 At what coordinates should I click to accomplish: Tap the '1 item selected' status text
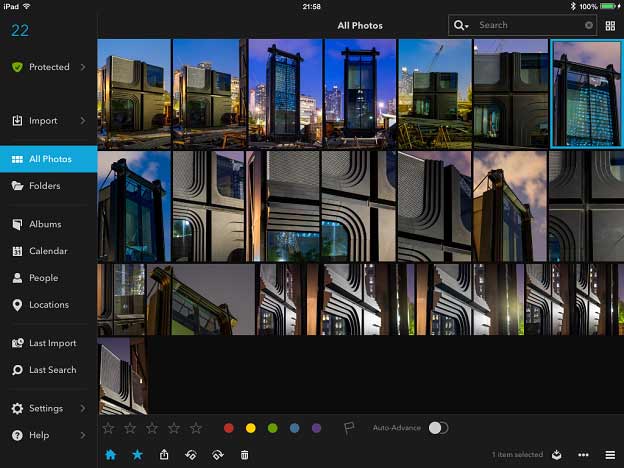tap(517, 454)
